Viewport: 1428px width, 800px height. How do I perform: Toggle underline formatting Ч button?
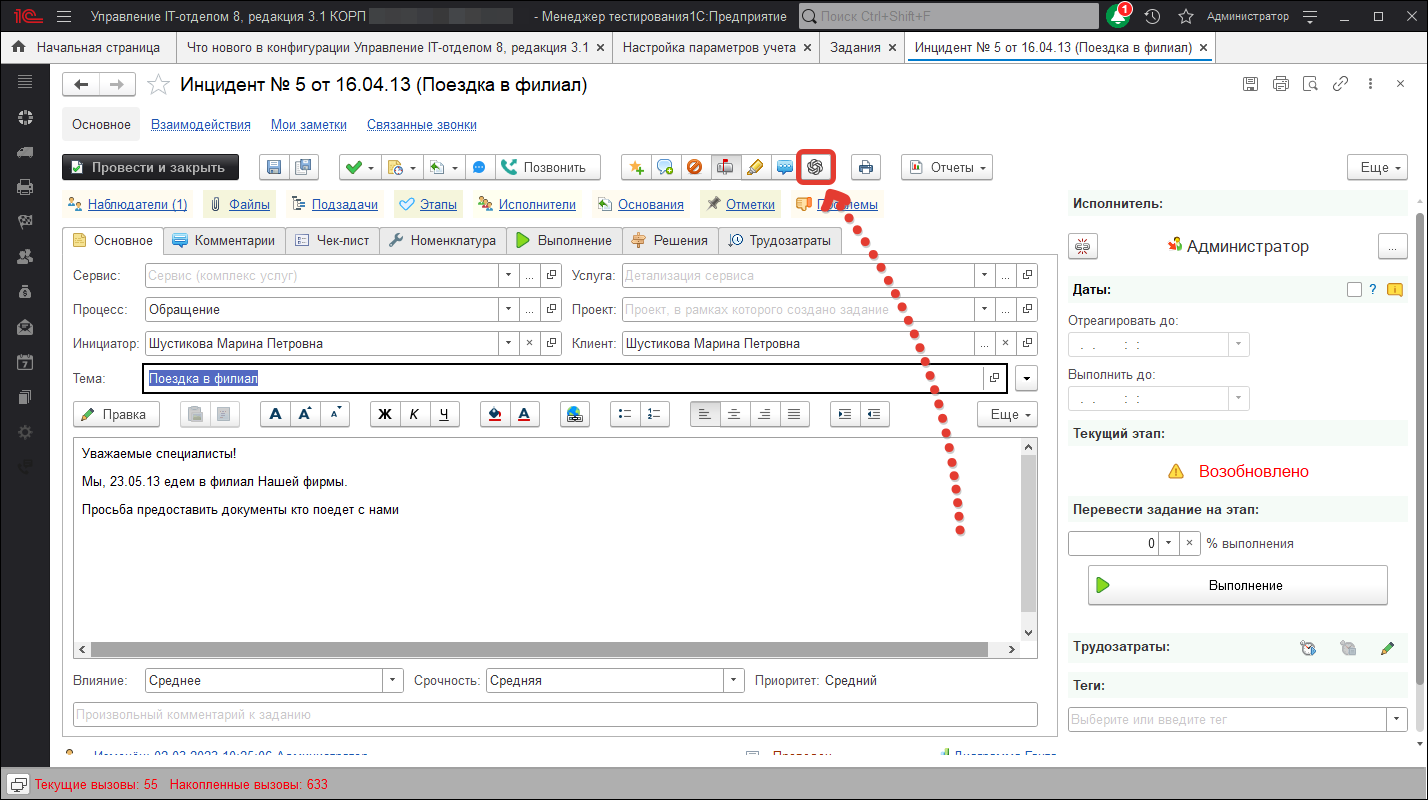(444, 414)
